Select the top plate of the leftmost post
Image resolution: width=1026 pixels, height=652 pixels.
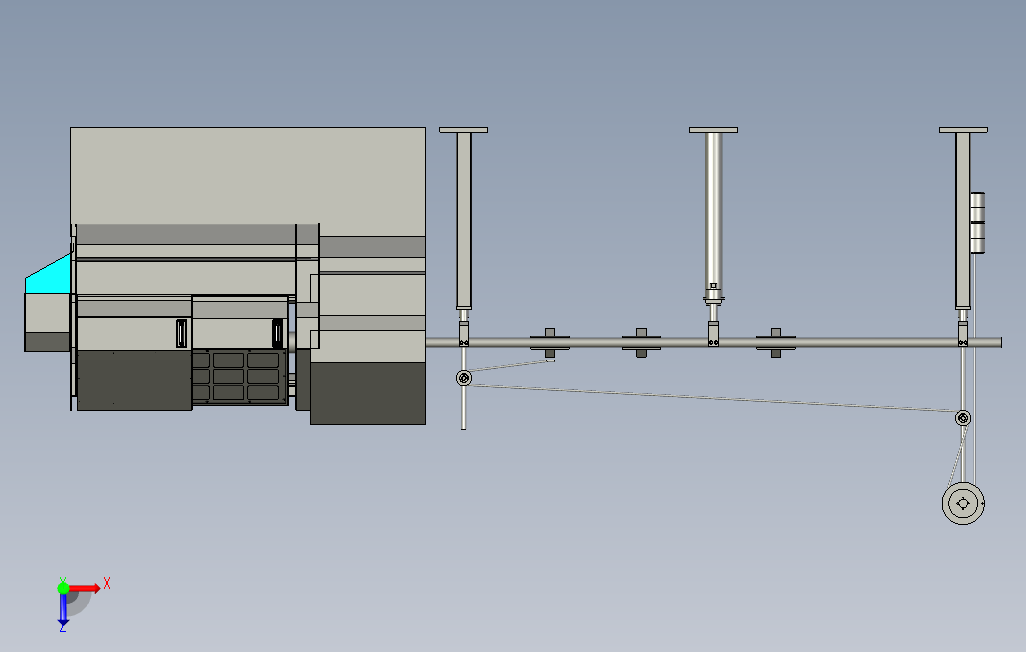[x=463, y=130]
